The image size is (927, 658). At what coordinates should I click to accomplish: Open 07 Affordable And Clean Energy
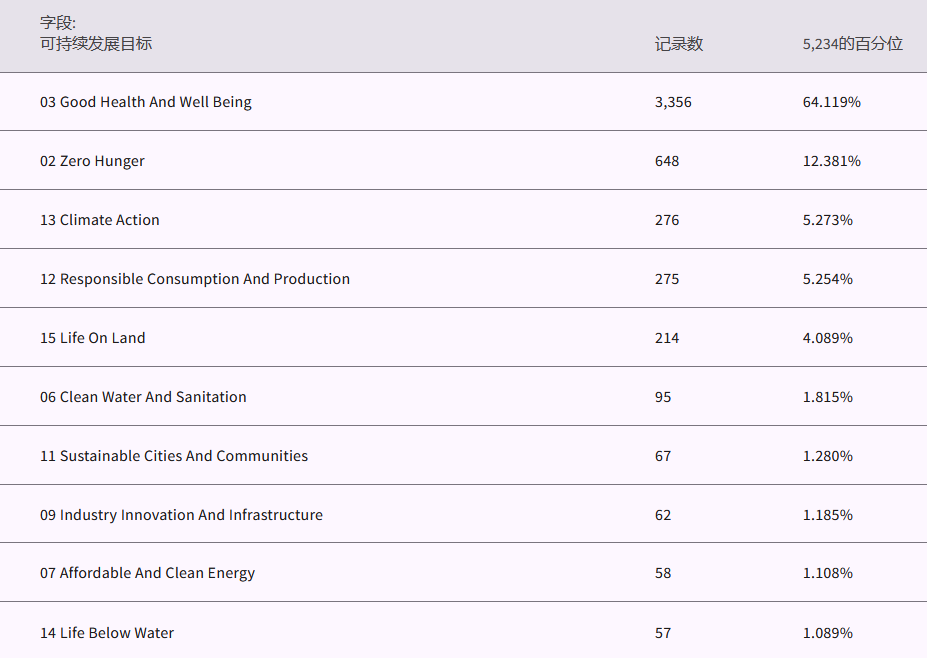point(147,573)
